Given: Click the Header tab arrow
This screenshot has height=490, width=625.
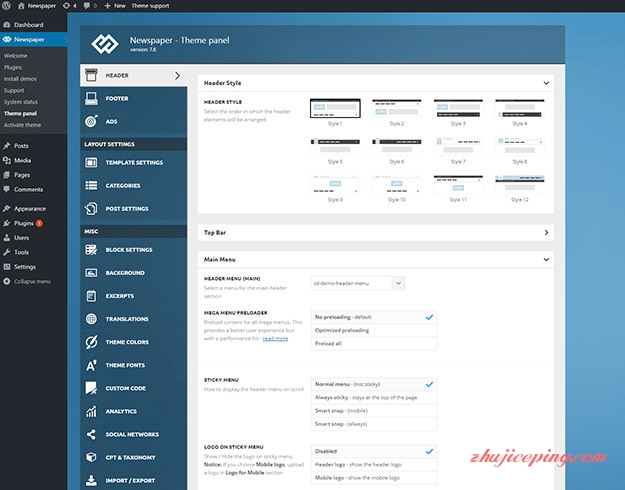Looking at the screenshot, I should (x=177, y=75).
